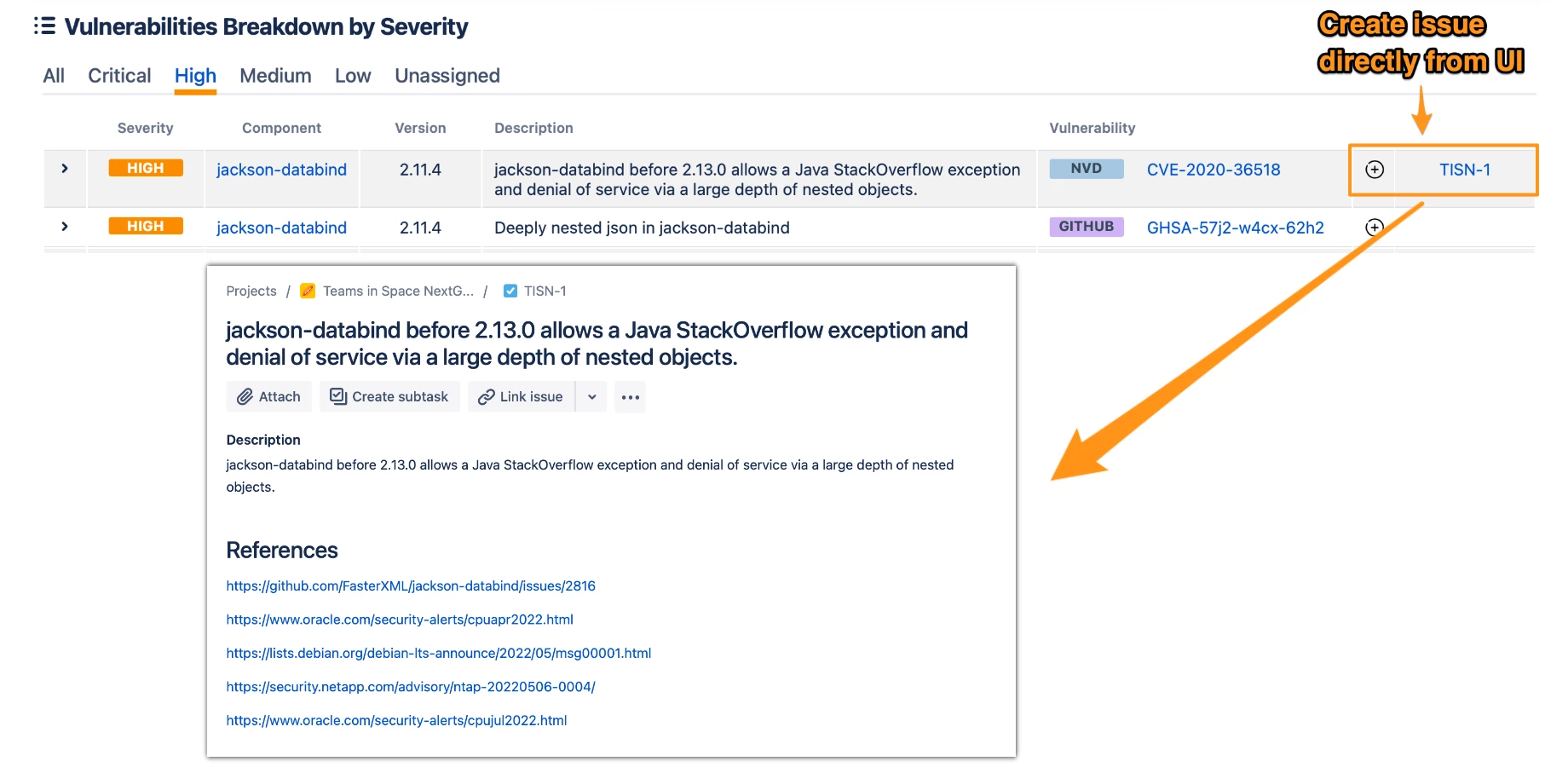Click the Link issue button
This screenshot has height=767, width=1568.
(521, 396)
